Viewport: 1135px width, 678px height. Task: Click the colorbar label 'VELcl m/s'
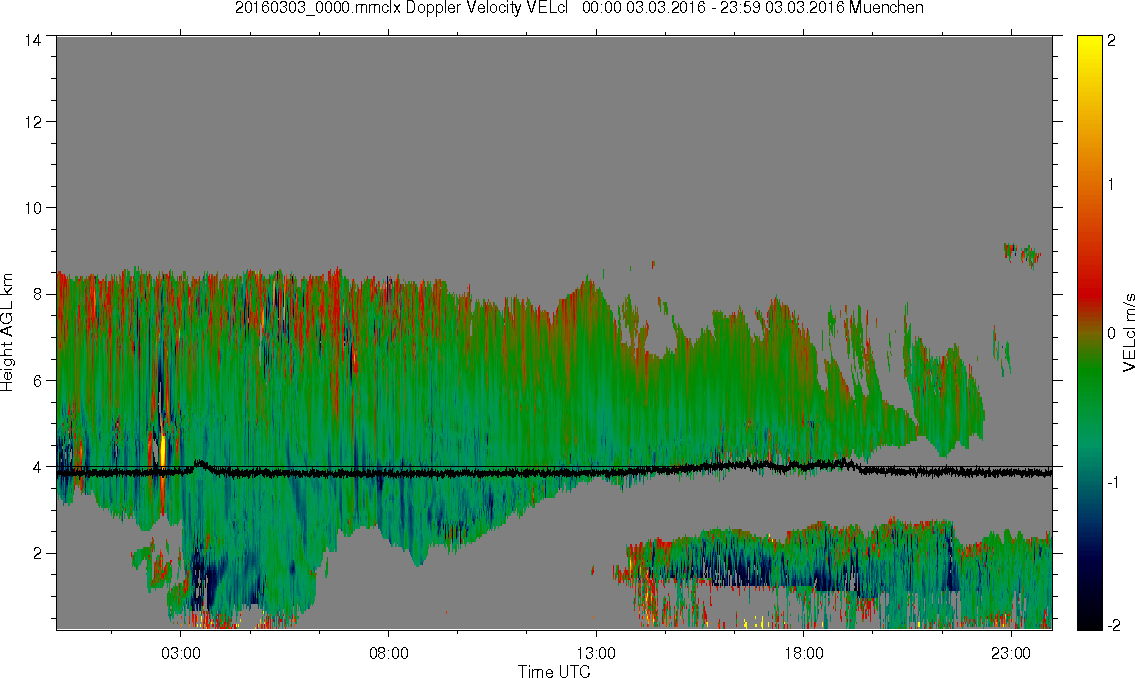[1128, 333]
